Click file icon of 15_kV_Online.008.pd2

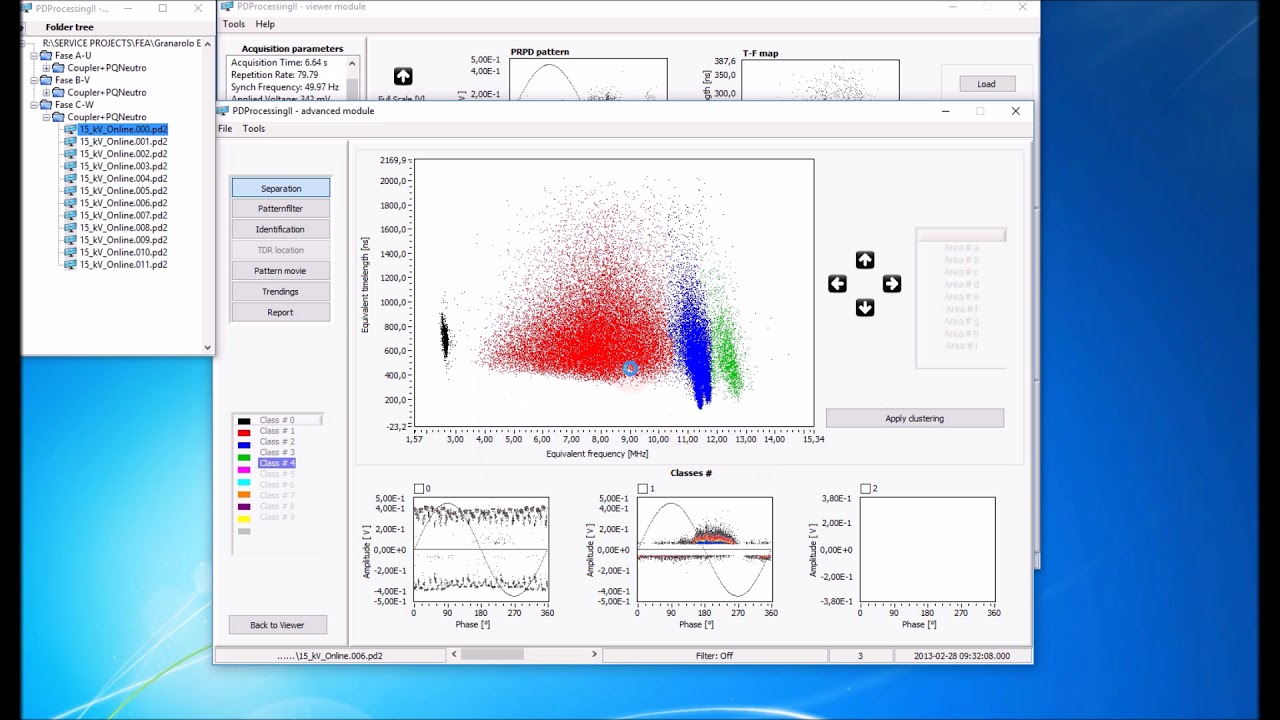(x=70, y=228)
